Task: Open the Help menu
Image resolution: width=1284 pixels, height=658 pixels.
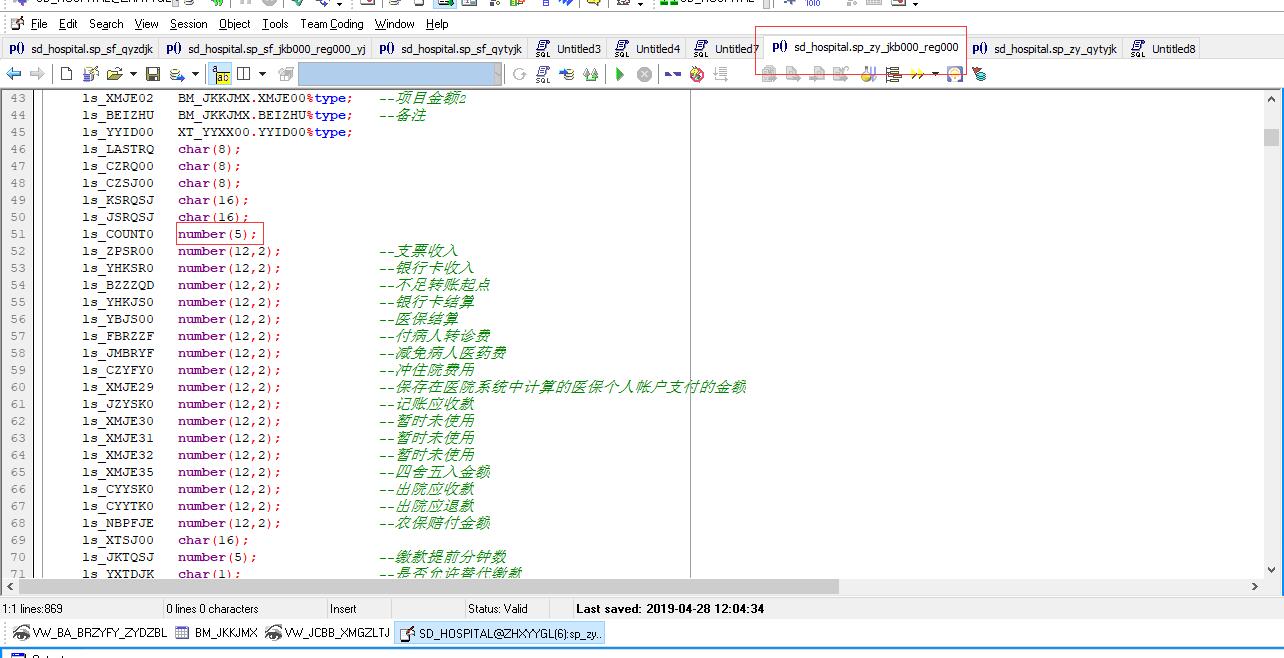Action: click(x=437, y=23)
